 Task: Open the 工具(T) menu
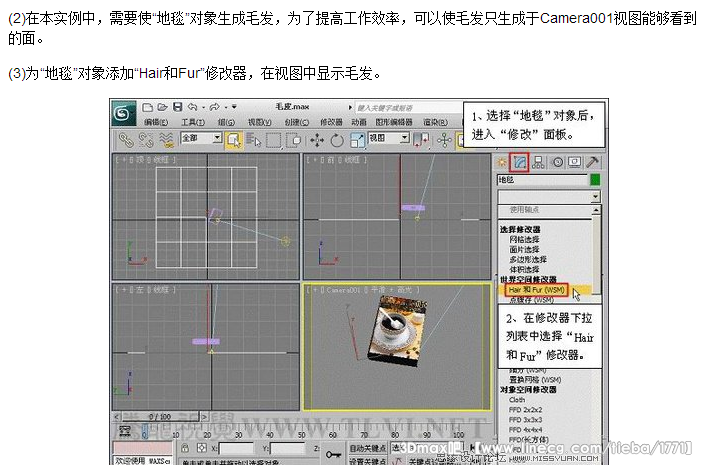point(193,122)
